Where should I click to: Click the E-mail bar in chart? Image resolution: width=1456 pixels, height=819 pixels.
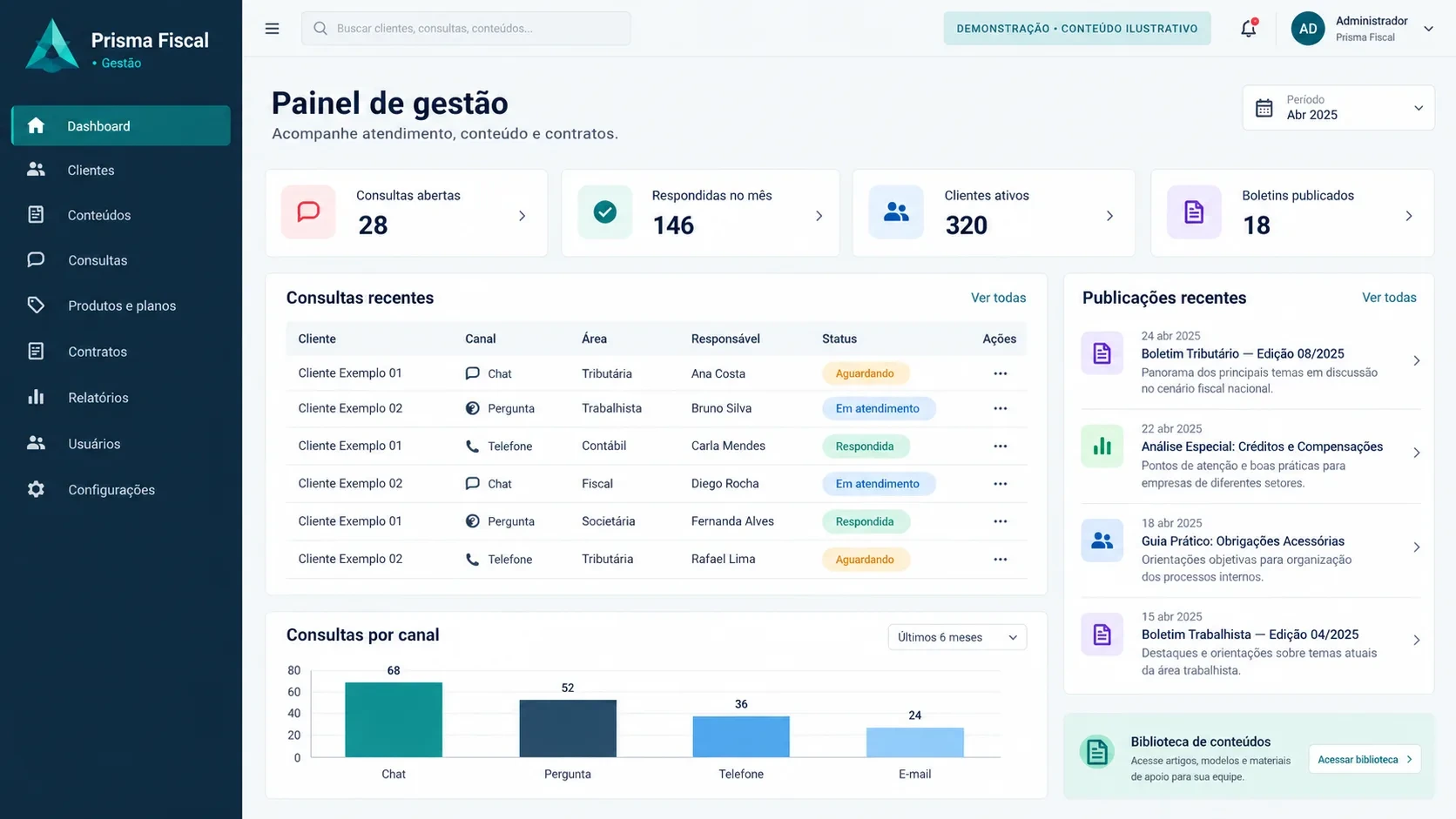click(915, 742)
